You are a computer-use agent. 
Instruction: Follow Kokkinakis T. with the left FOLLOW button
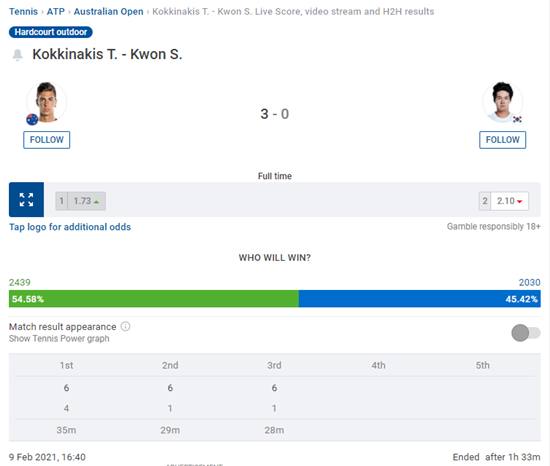point(47,140)
